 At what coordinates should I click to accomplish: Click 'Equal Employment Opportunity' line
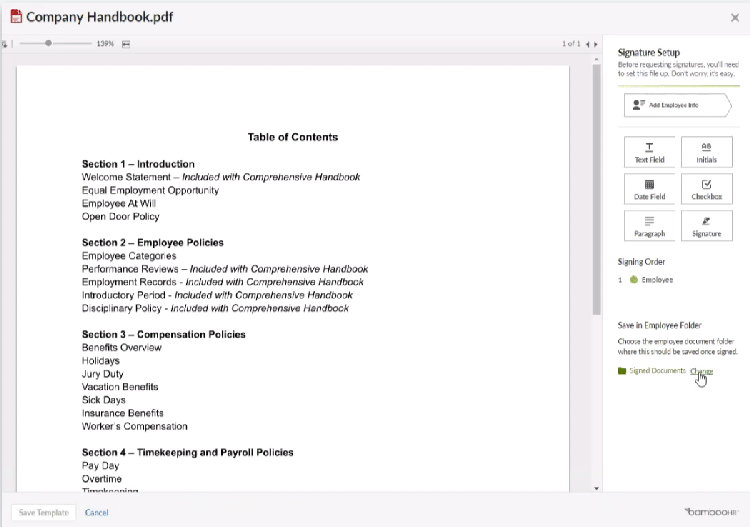pos(150,190)
